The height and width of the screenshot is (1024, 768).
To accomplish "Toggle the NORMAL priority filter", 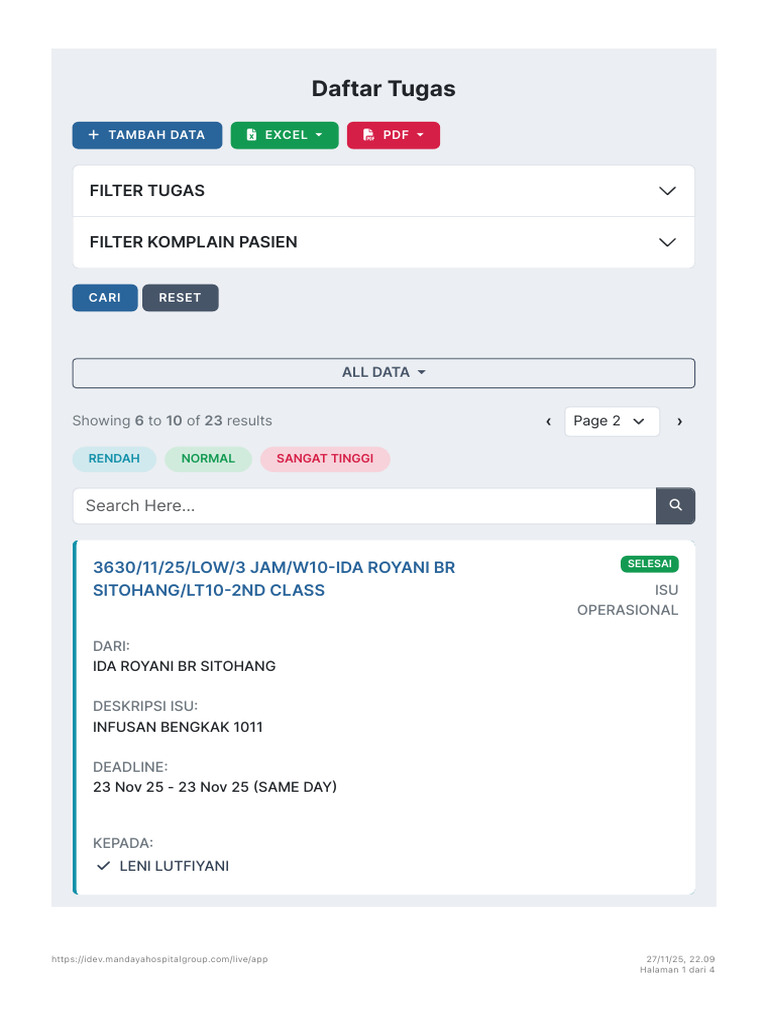I will (208, 458).
